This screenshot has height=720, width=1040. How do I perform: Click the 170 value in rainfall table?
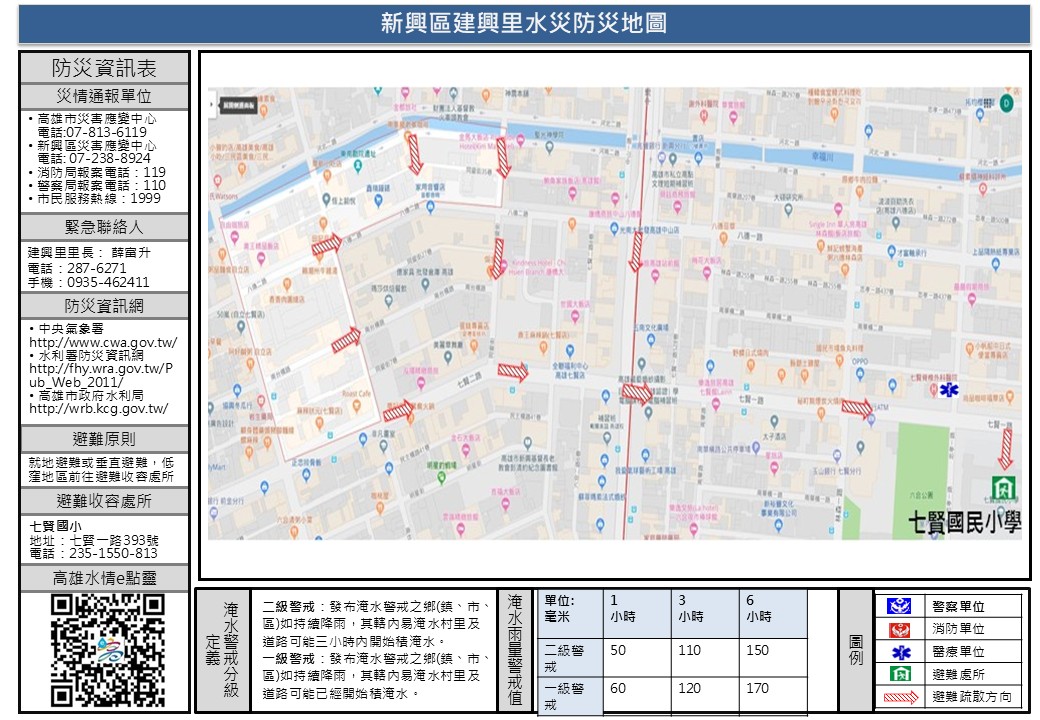(758, 688)
